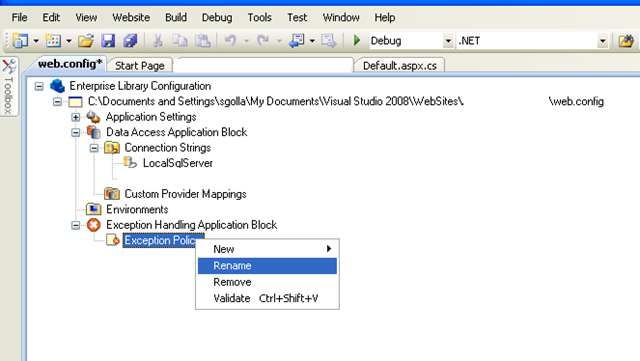Open the Help menu
Screen dimensions: 640x361
point(385,18)
